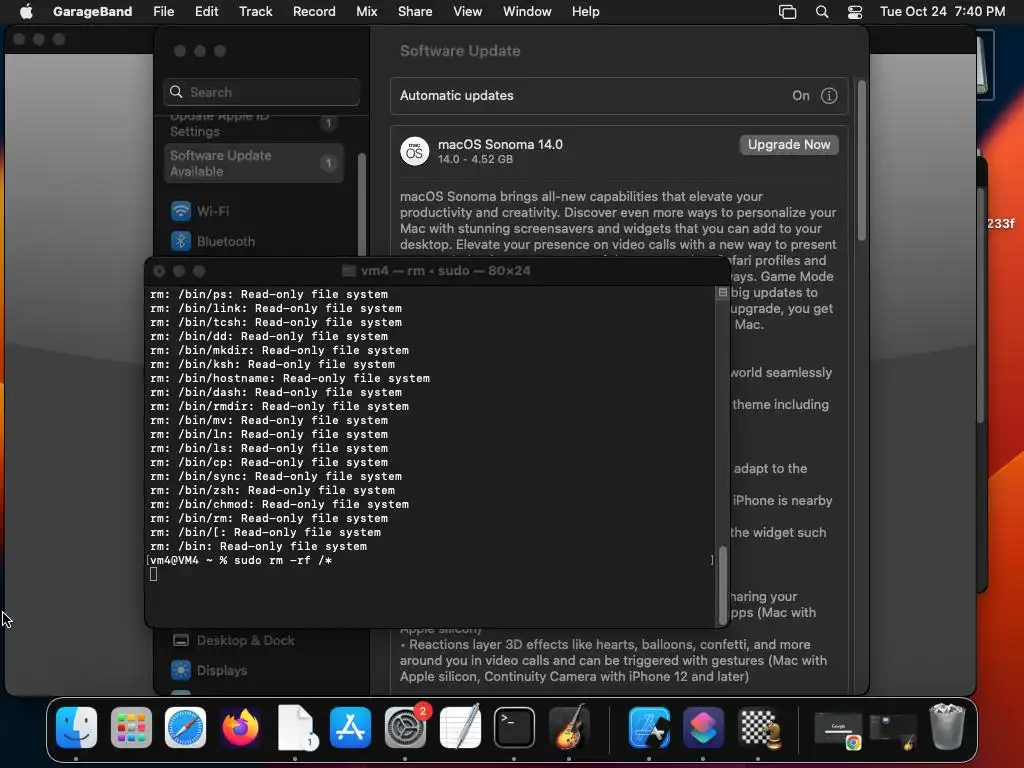The image size is (1024, 768).
Task: Open the View menu
Action: 468,11
